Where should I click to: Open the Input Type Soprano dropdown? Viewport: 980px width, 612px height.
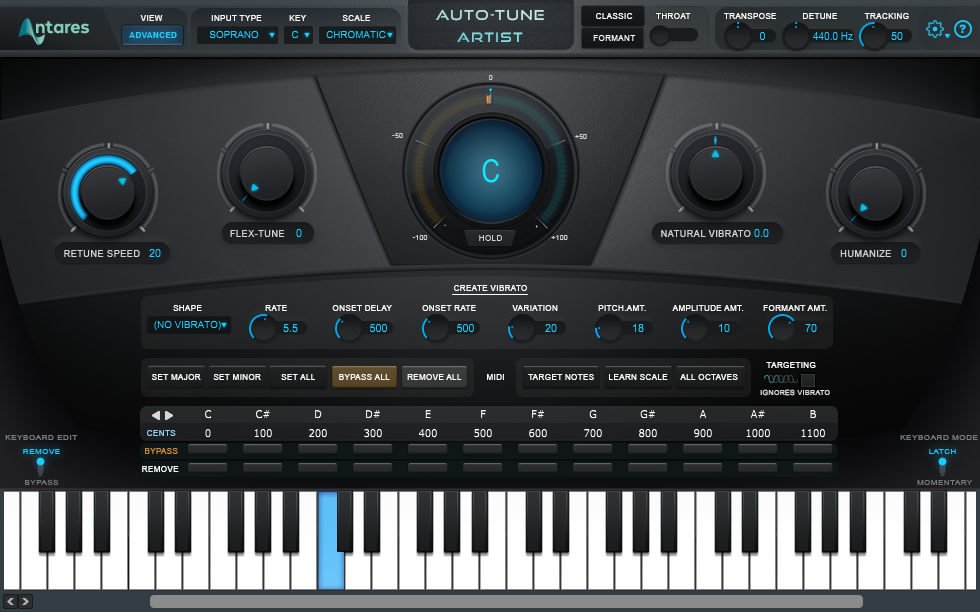237,35
